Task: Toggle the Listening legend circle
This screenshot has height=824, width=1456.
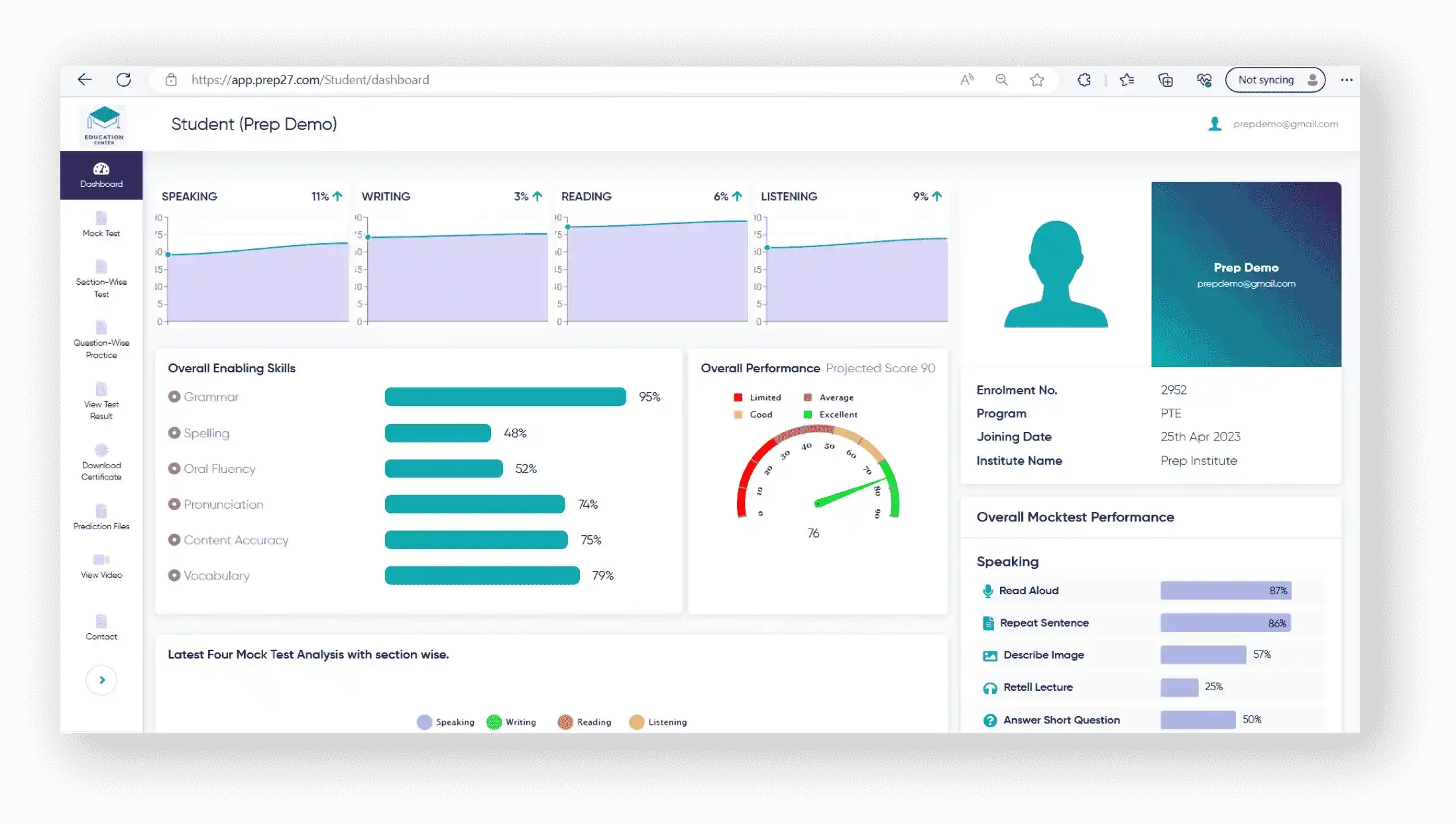Action: pyautogui.click(x=636, y=722)
